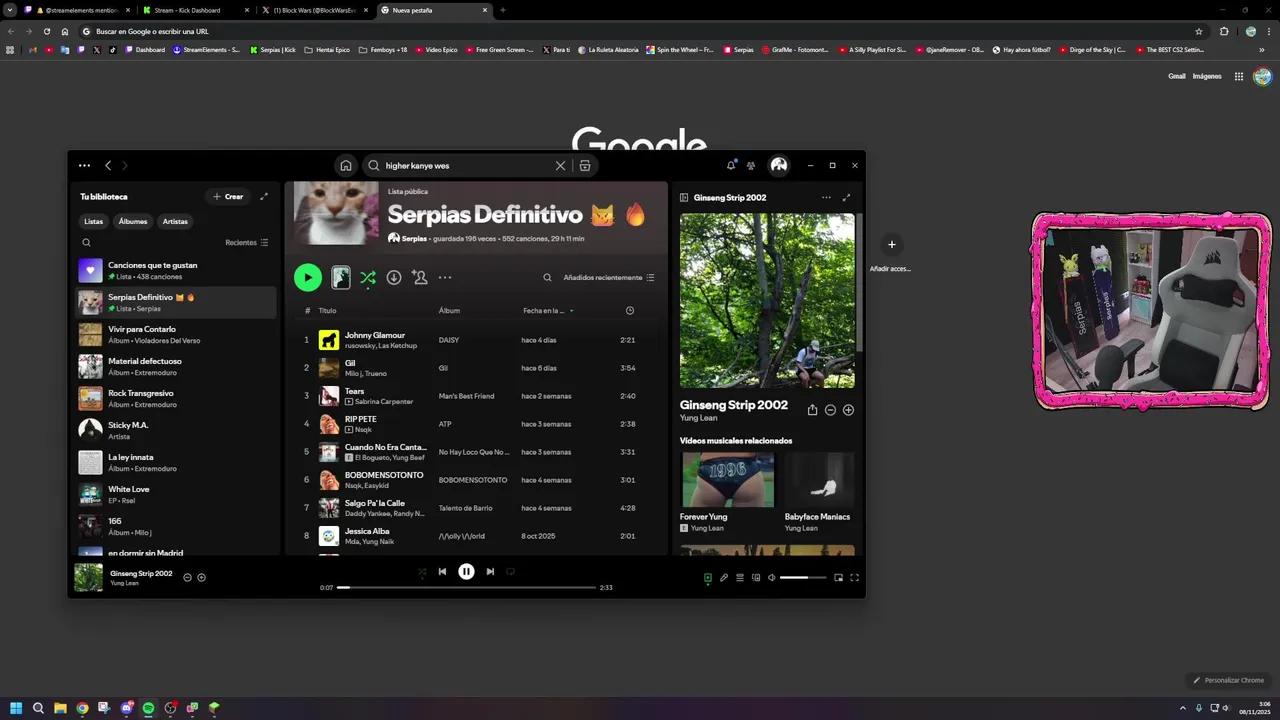The image size is (1280, 720).
Task: Sort tracks by Álbum column
Action: pos(449,311)
